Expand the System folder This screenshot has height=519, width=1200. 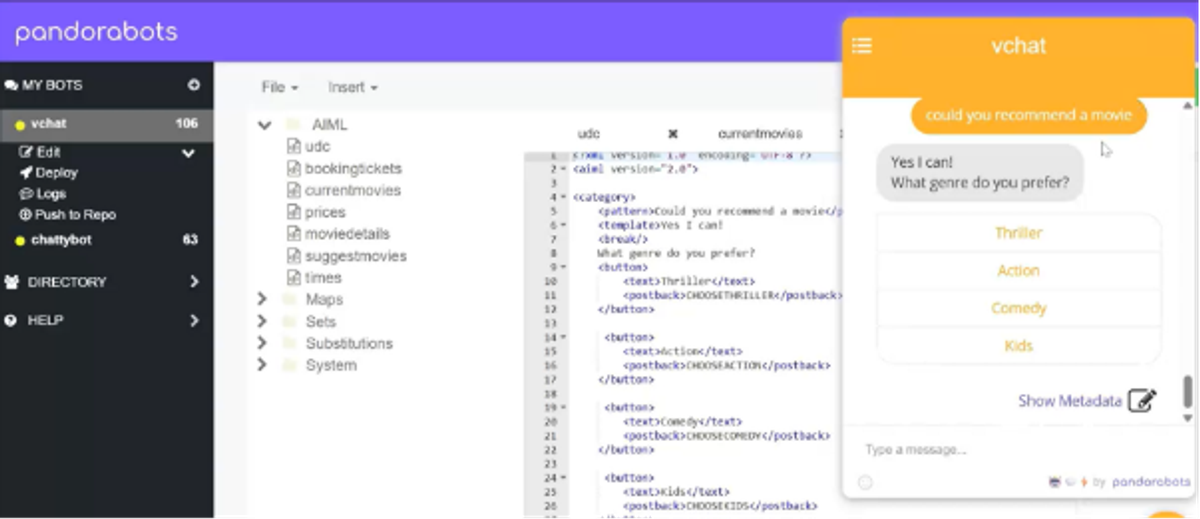pyautogui.click(x=262, y=366)
